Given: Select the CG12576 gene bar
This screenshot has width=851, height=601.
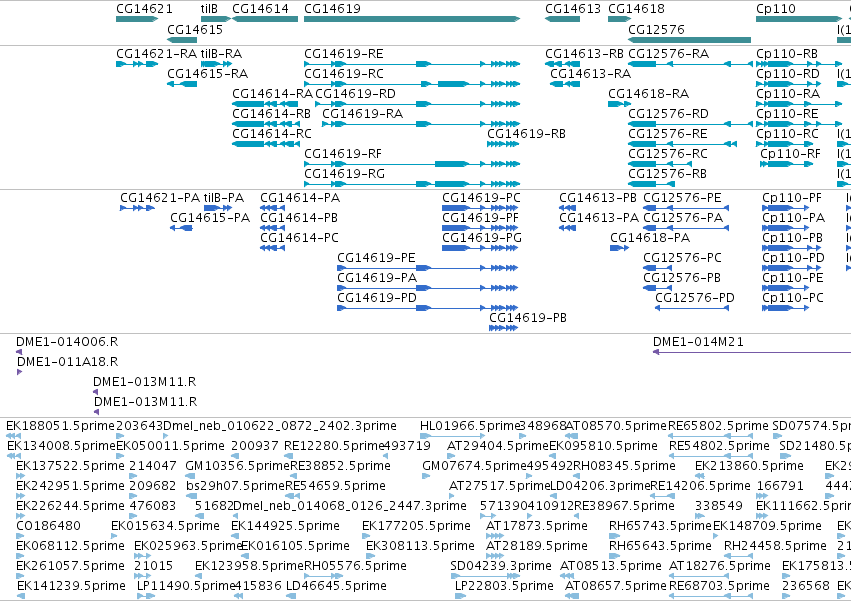Looking at the screenshot, I should 689,40.
